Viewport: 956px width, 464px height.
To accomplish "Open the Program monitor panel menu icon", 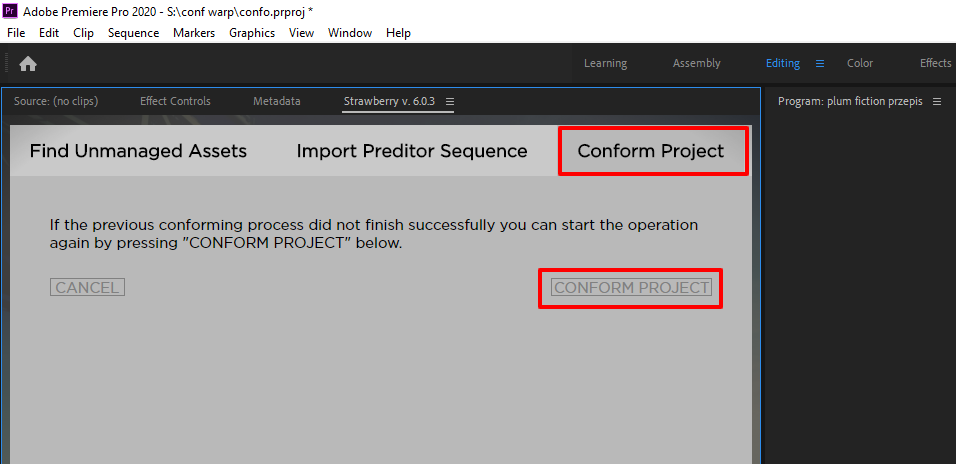I will [x=936, y=101].
